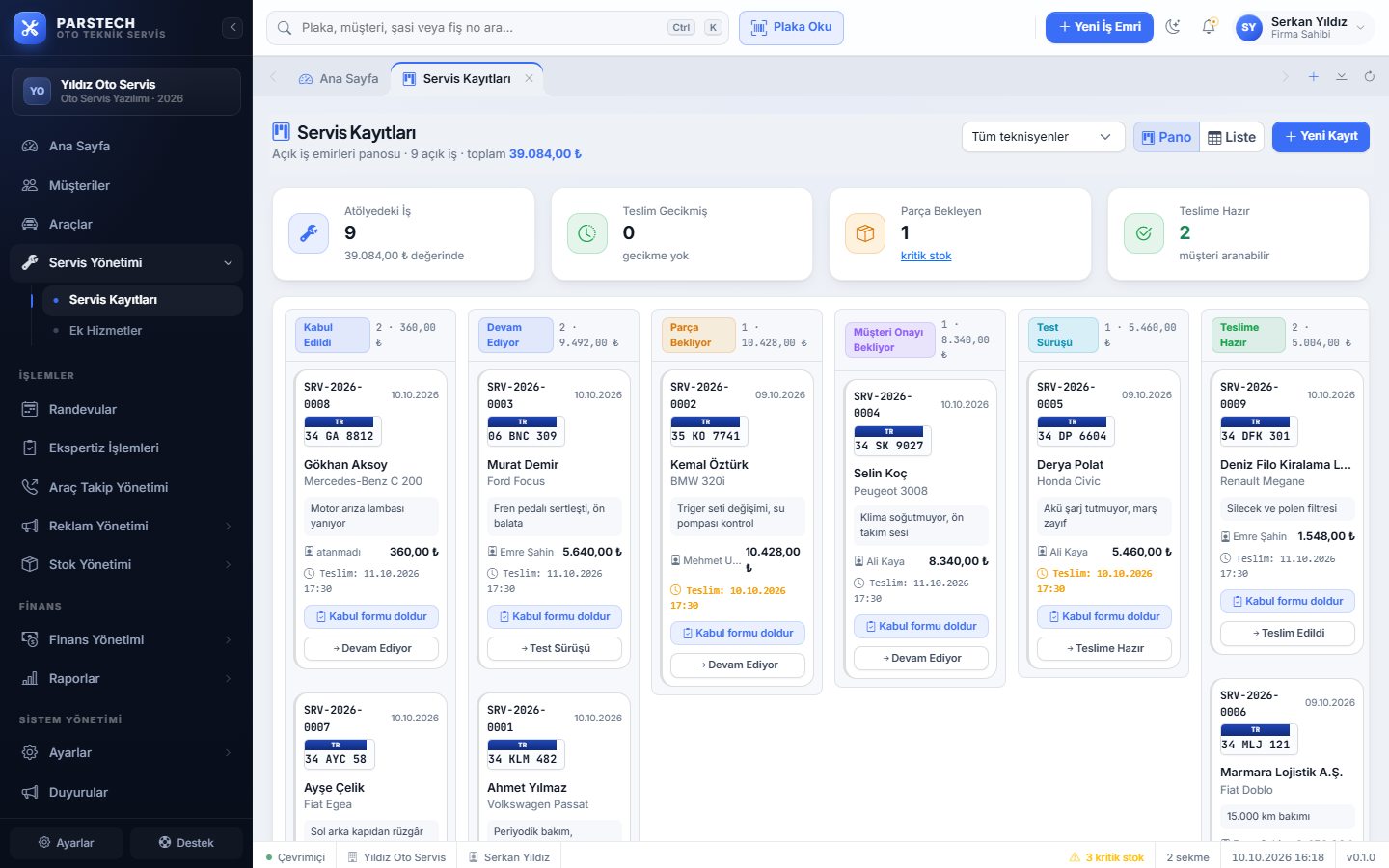This screenshot has height=868, width=1389.
Task: Fill Kabul formu for Gökhan Aksoy
Action: pyautogui.click(x=371, y=616)
